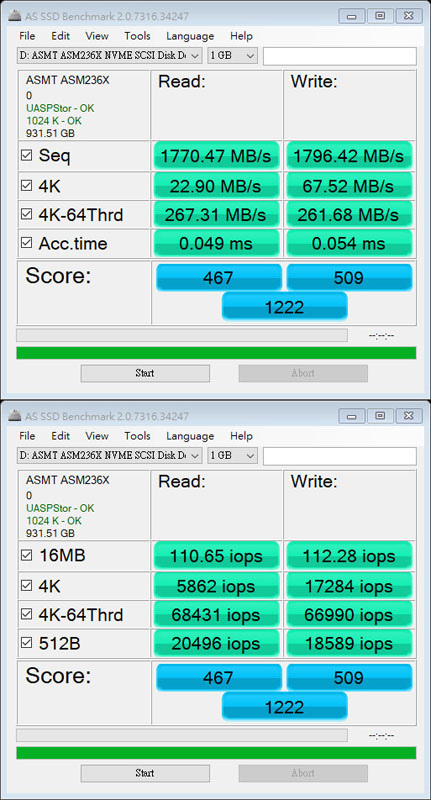
Task: Click the gray progress bar in bottom window
Action: [182, 735]
